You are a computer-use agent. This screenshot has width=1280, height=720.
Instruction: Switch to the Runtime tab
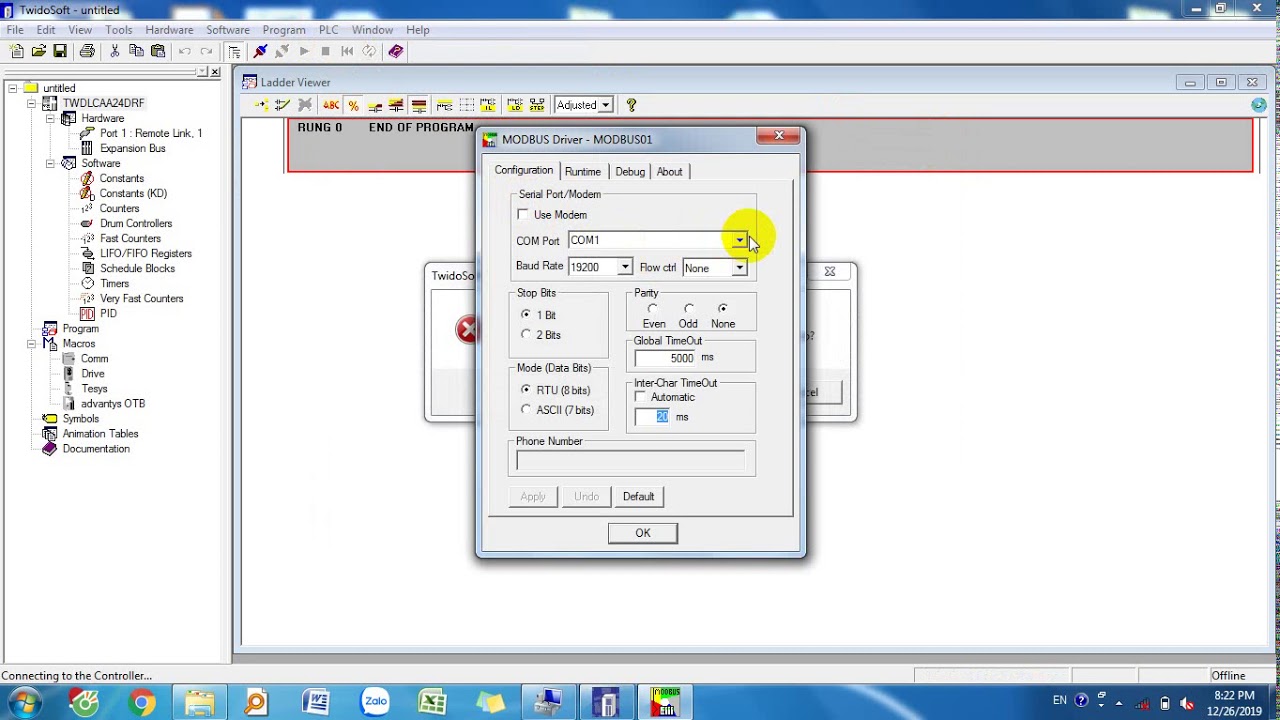(x=583, y=172)
